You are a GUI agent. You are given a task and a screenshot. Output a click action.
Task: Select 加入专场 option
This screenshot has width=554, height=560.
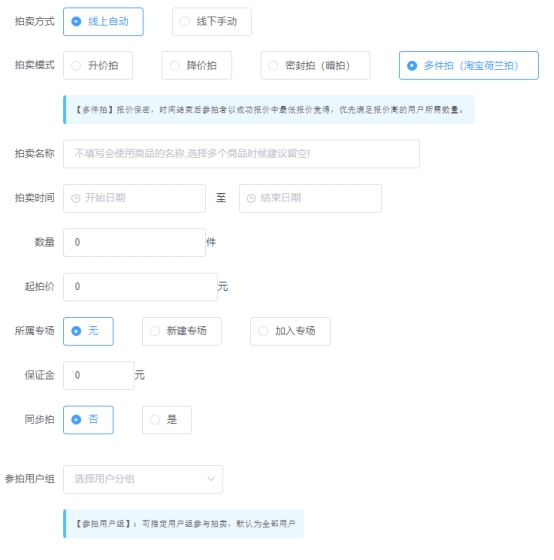coord(290,331)
